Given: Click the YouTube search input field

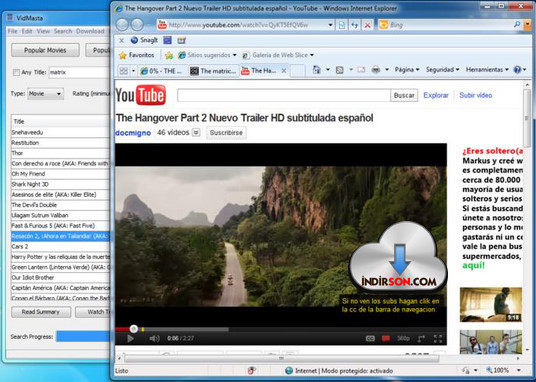Looking at the screenshot, I should pyautogui.click(x=284, y=95).
